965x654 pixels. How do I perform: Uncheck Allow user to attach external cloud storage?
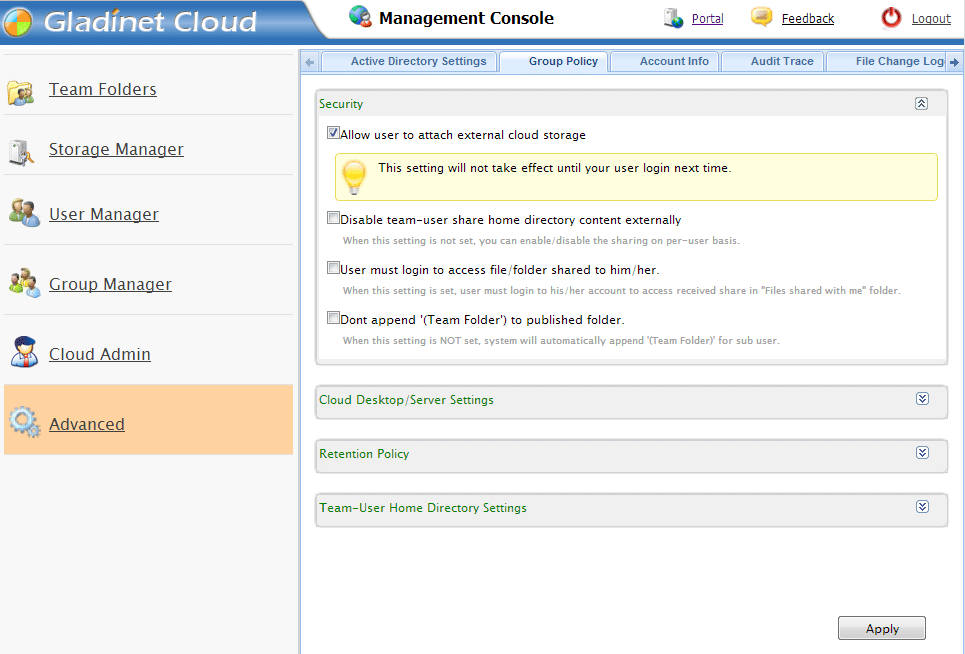(x=334, y=133)
